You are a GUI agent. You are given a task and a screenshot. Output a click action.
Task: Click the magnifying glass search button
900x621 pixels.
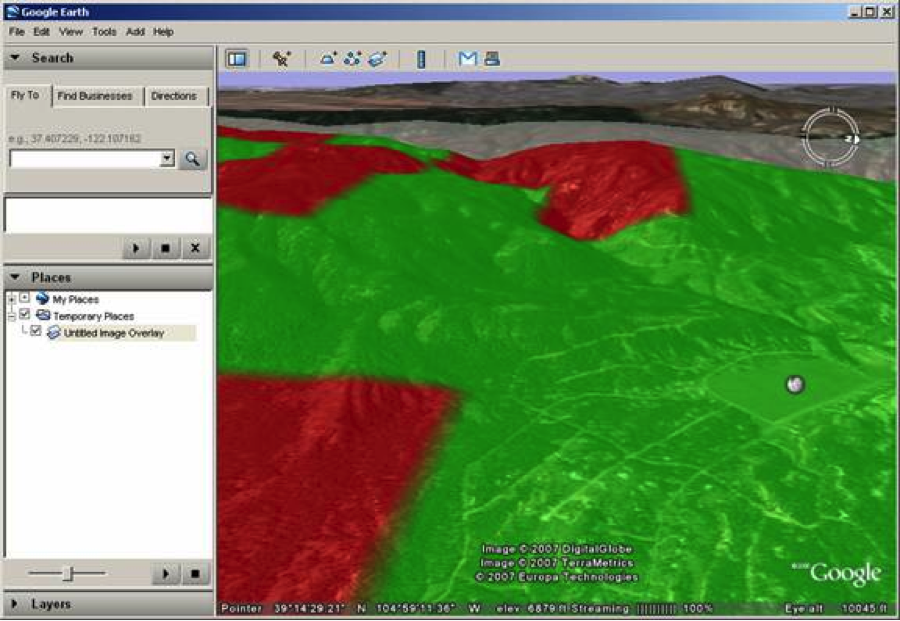pyautogui.click(x=192, y=159)
